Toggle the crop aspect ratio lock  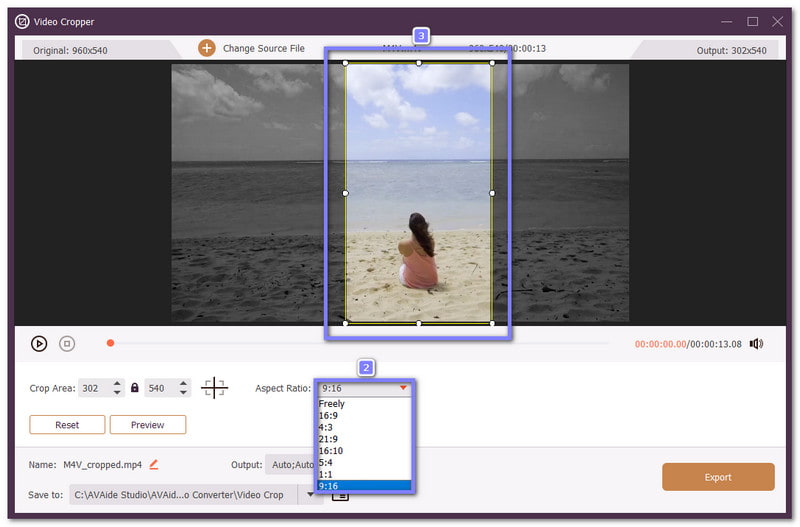point(135,388)
